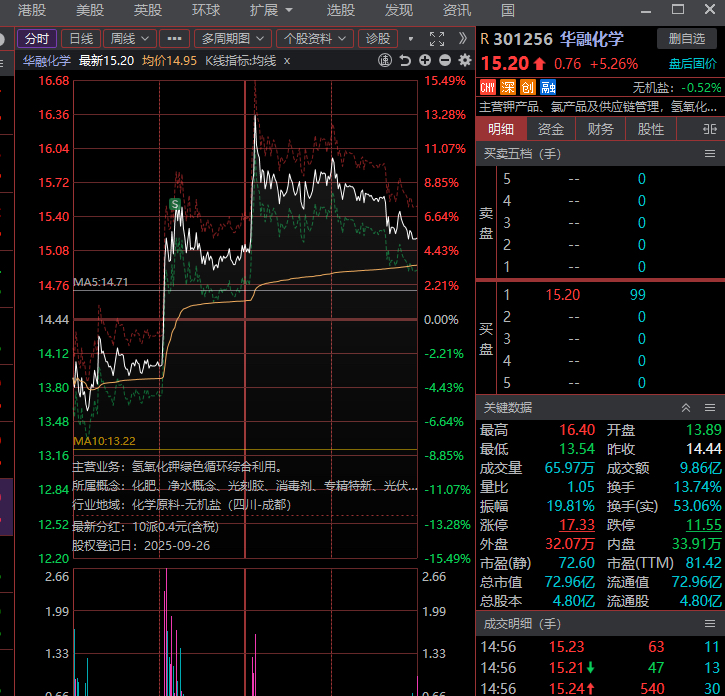Image resolution: width=725 pixels, height=696 pixels.
Task: Click the green S sell marker on chart
Action: (x=175, y=204)
